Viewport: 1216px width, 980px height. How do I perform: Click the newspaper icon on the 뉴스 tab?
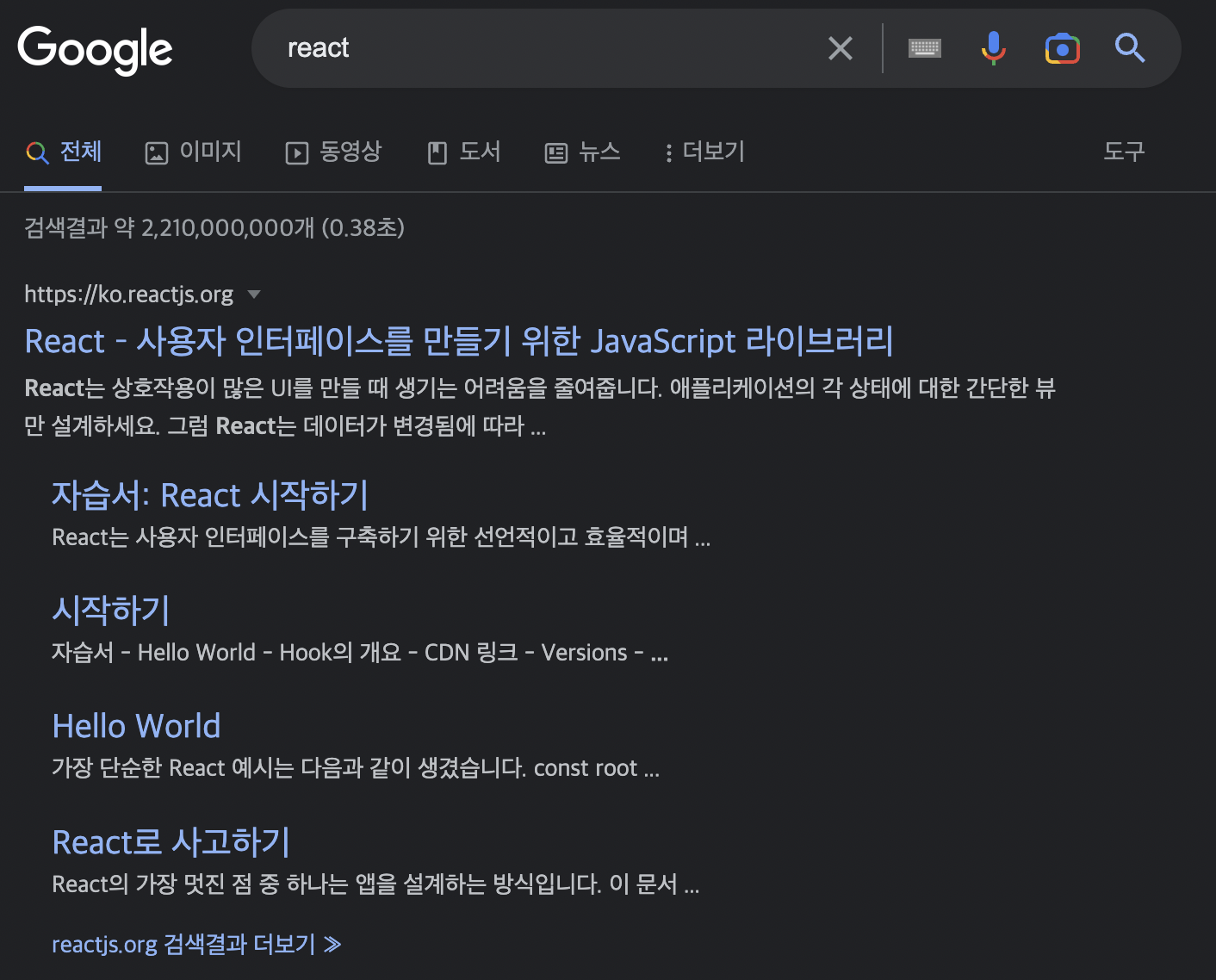(556, 153)
